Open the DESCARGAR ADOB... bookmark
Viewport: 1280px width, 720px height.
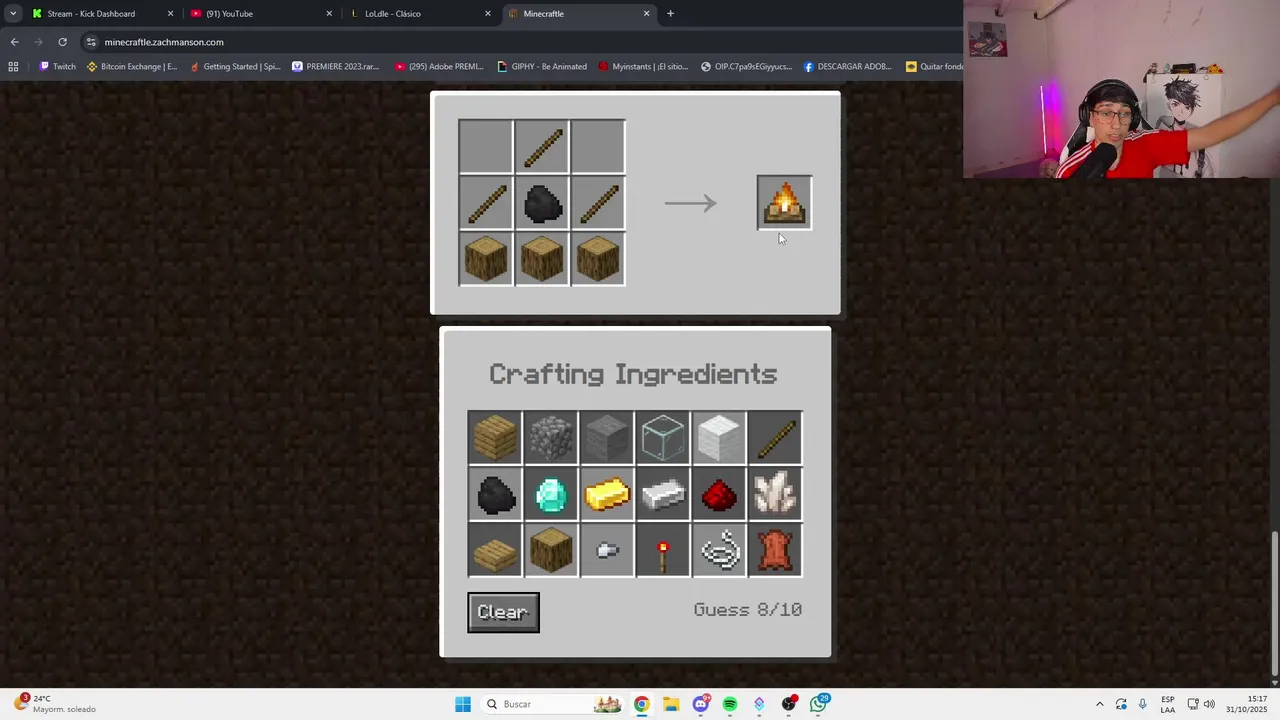point(847,67)
